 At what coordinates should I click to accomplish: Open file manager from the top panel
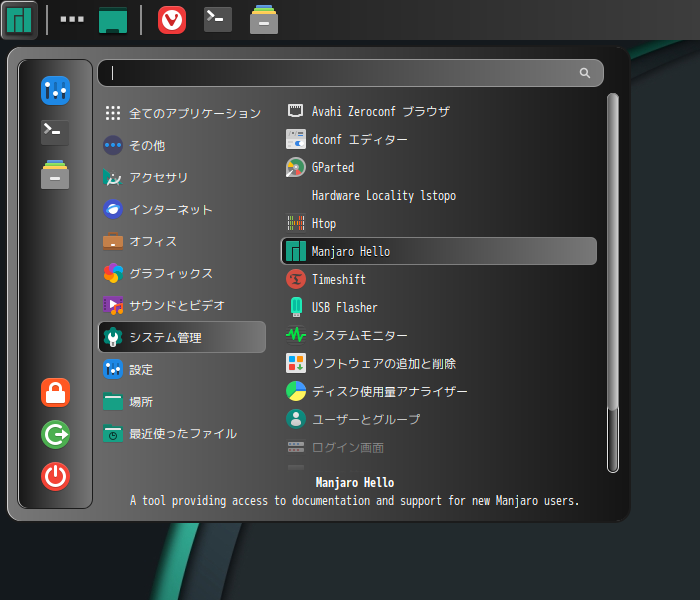click(264, 20)
